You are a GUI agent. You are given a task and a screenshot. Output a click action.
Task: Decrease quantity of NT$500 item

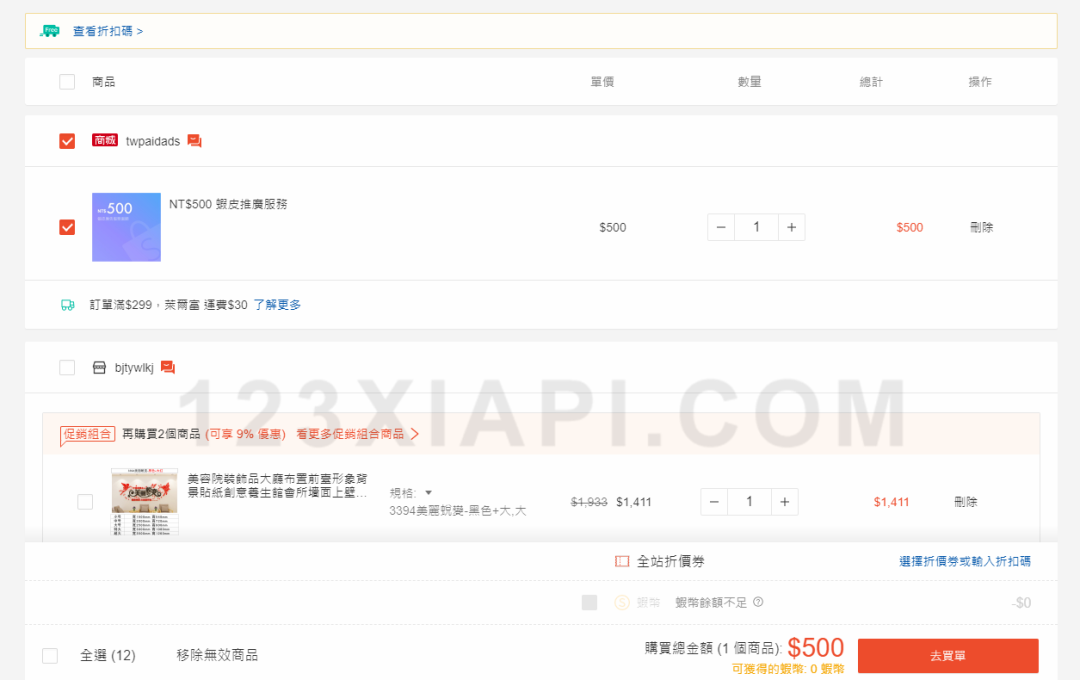721,227
